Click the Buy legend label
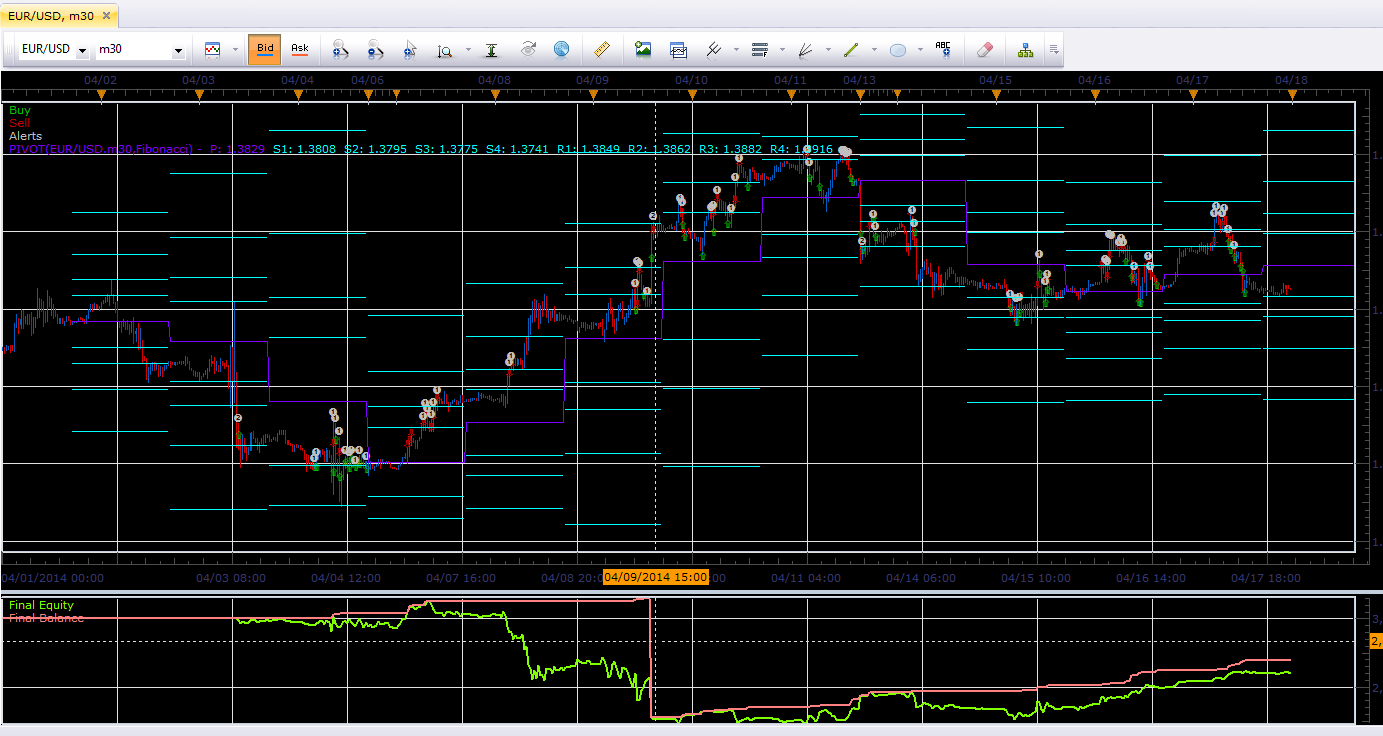This screenshot has height=736, width=1383. point(20,110)
